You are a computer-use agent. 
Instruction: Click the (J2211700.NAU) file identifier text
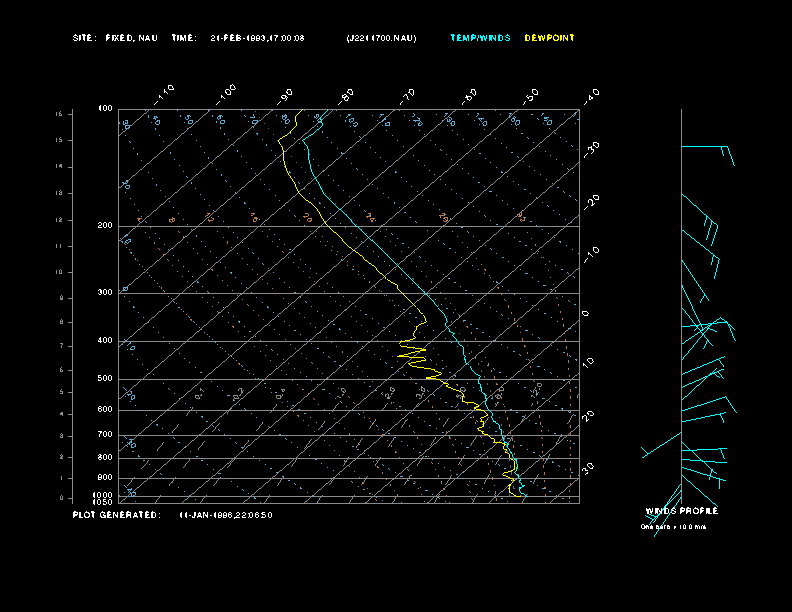[381, 38]
